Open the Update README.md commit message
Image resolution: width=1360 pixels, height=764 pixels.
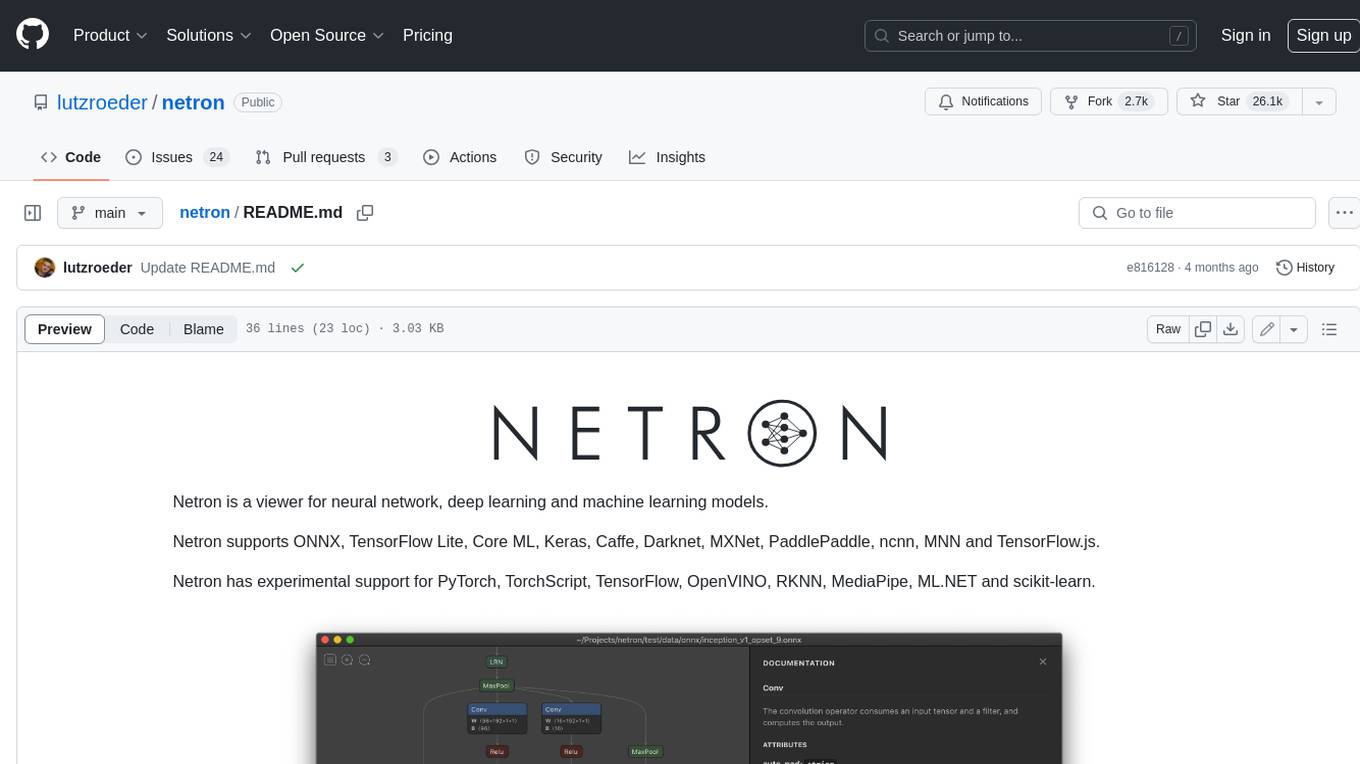point(208,267)
